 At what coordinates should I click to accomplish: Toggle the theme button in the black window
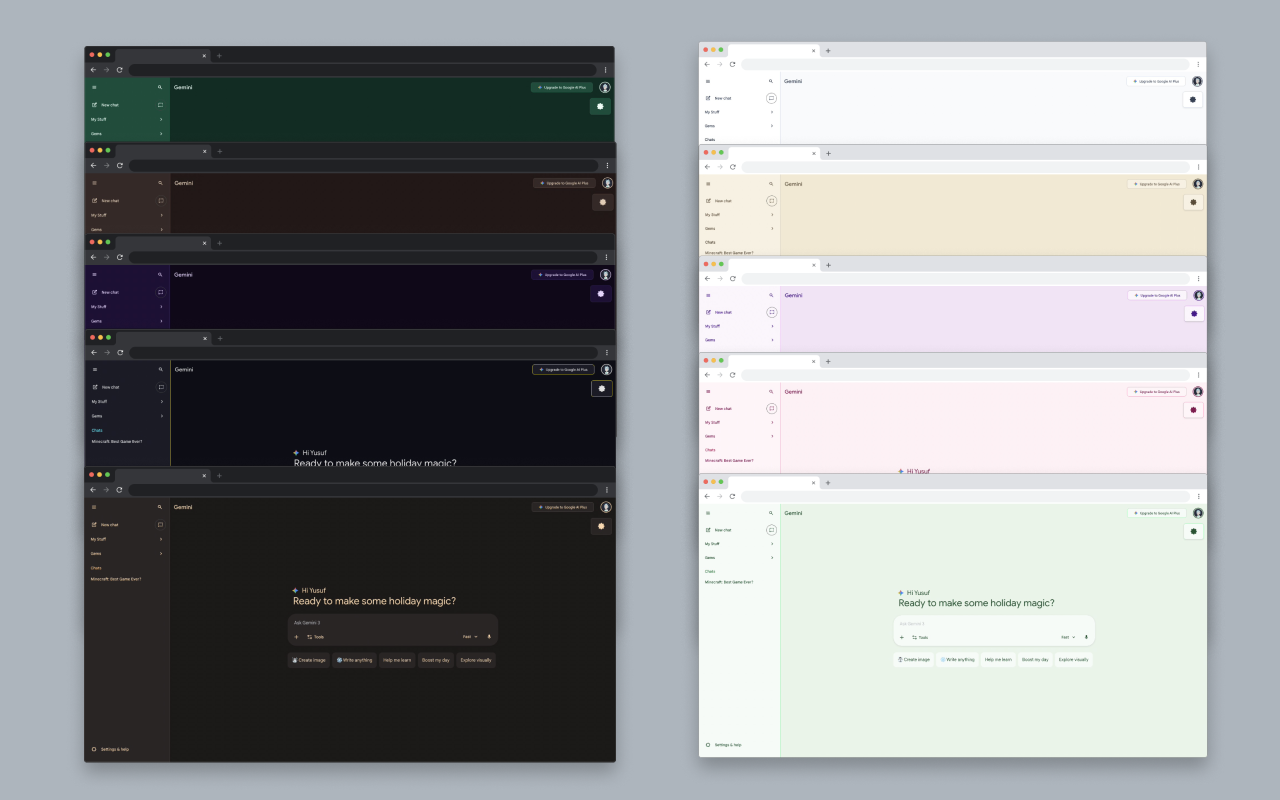(x=601, y=526)
